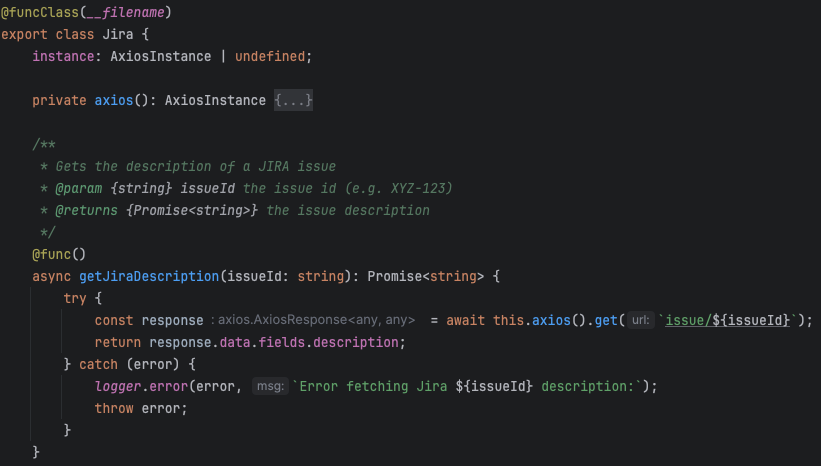Click the async keyword

tap(51, 276)
